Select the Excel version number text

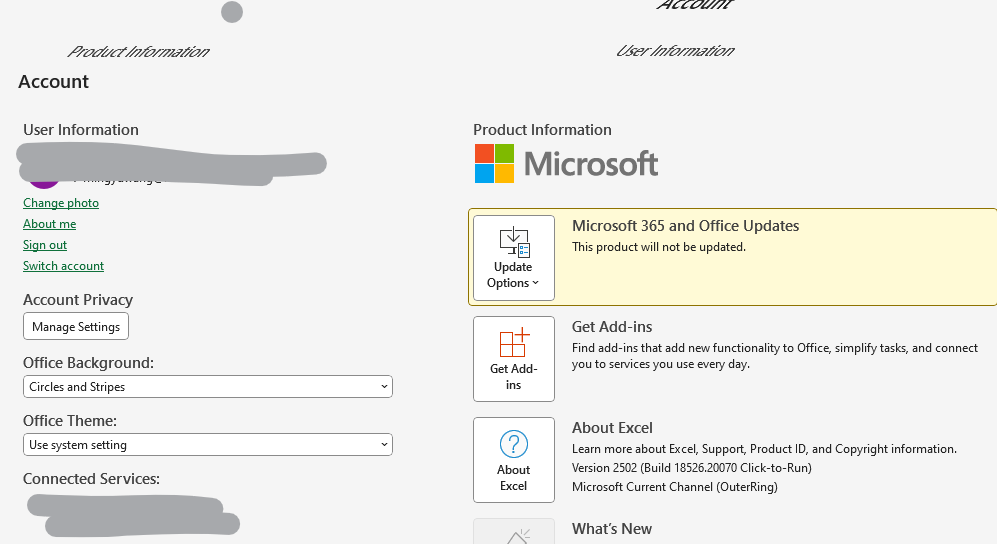(x=692, y=468)
